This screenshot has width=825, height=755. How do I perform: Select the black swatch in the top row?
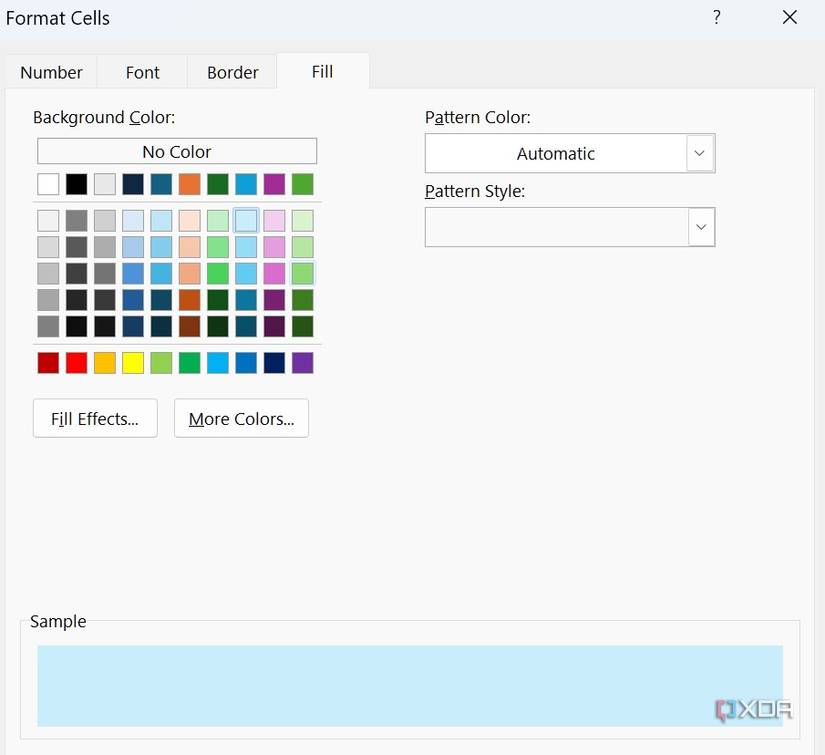(75, 184)
